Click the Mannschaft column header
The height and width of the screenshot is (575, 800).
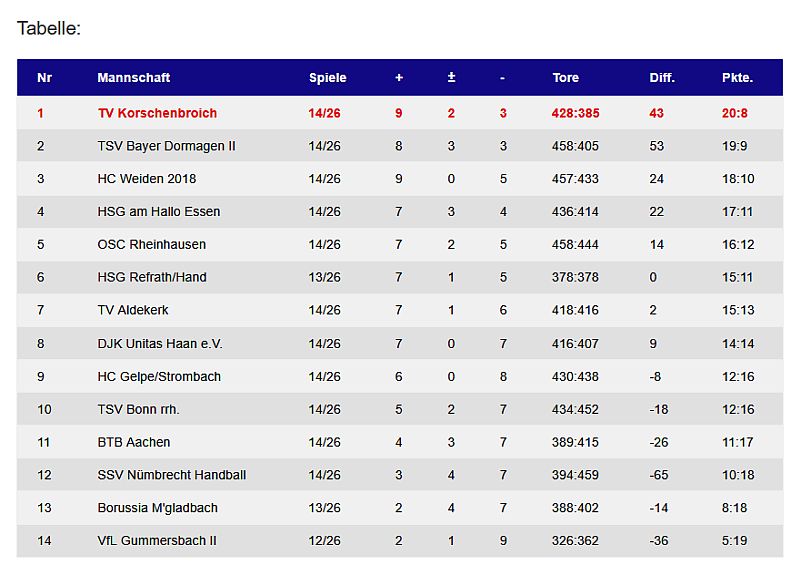(x=134, y=78)
